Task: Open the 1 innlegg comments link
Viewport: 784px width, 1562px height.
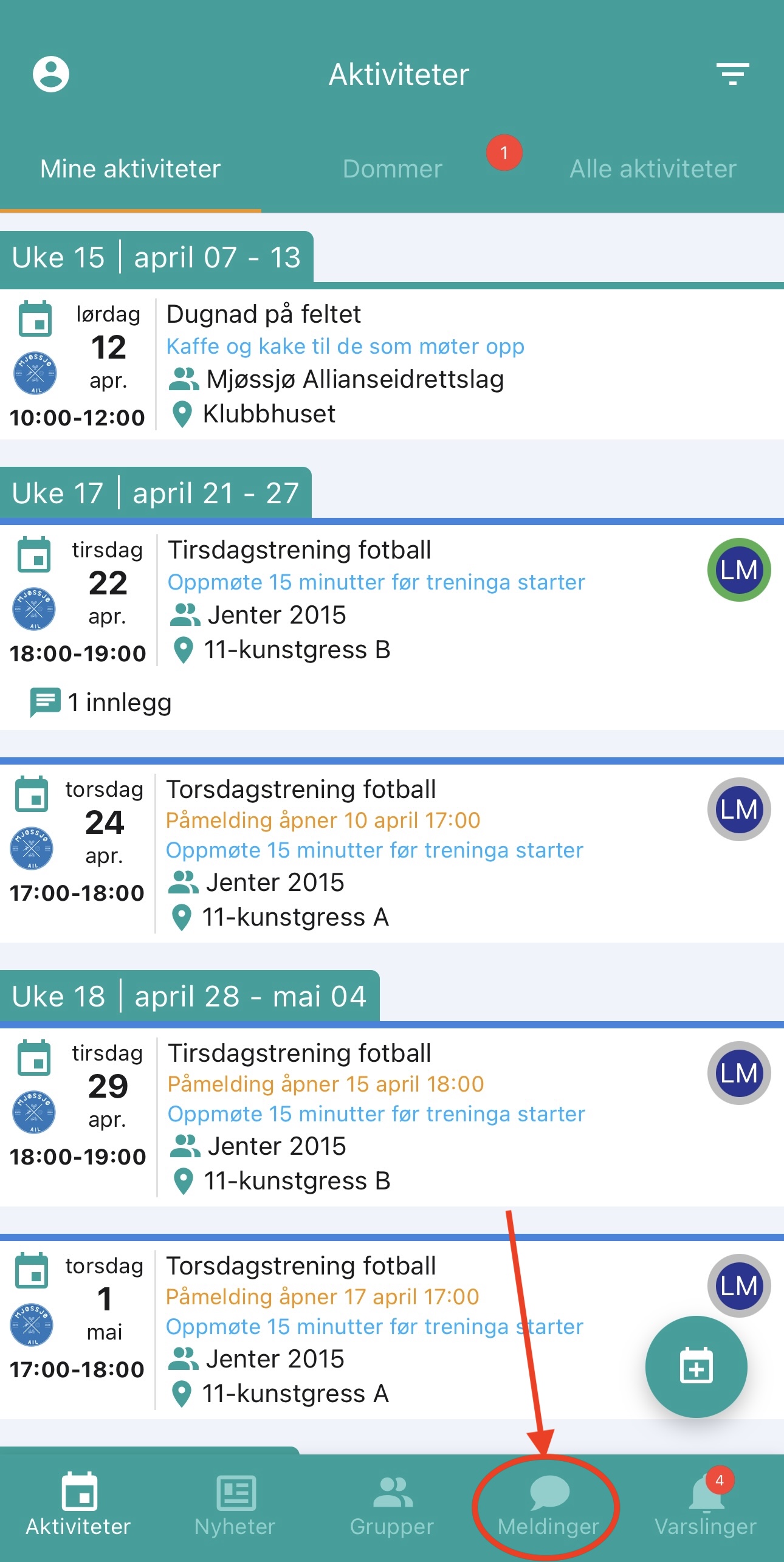Action: tap(102, 703)
